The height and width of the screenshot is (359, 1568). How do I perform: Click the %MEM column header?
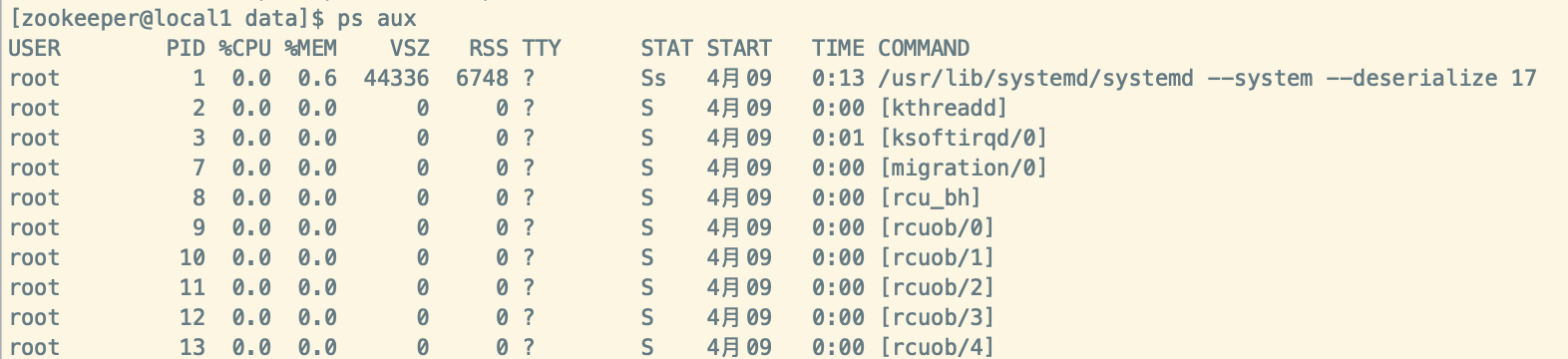[311, 48]
